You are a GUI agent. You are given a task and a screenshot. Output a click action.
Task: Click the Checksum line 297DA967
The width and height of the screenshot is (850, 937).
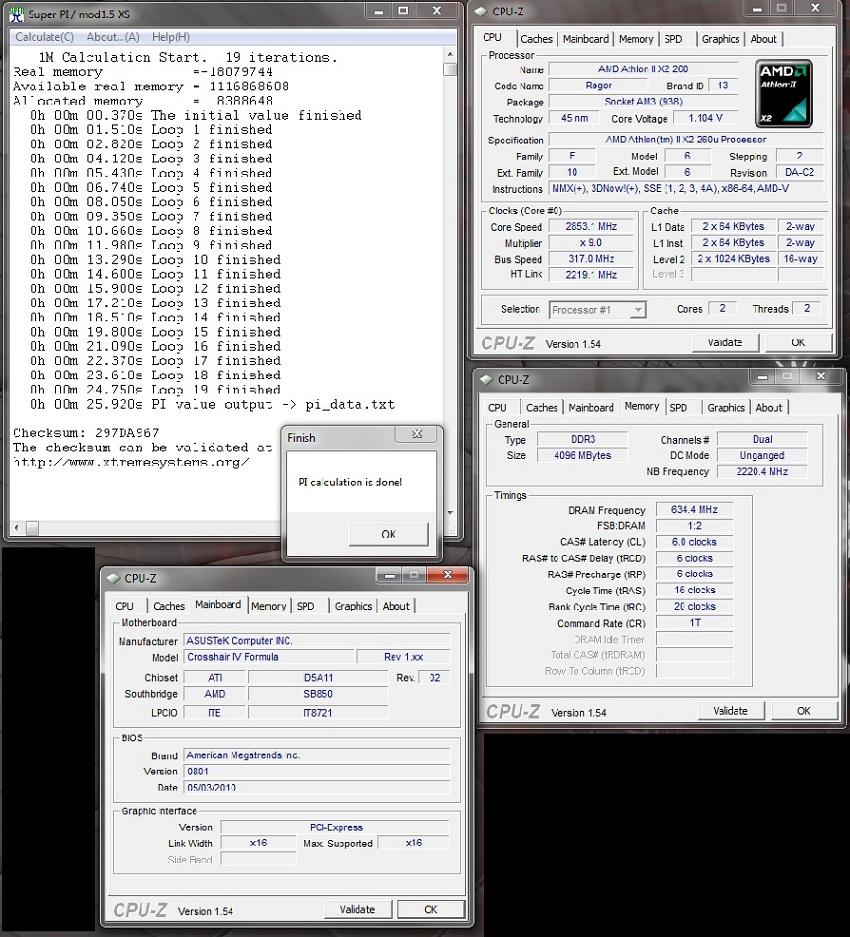86,433
